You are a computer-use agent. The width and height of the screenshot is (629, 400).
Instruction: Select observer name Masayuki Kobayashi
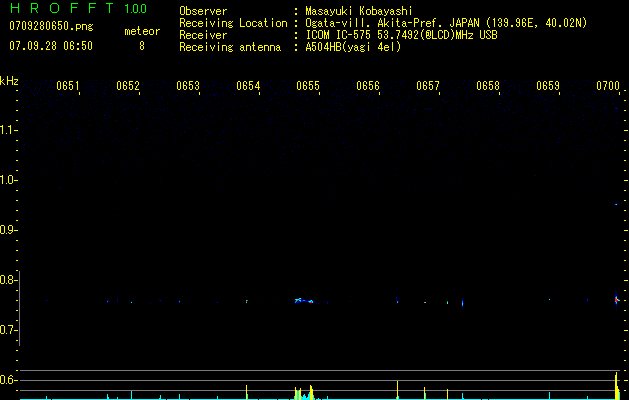pyautogui.click(x=359, y=11)
